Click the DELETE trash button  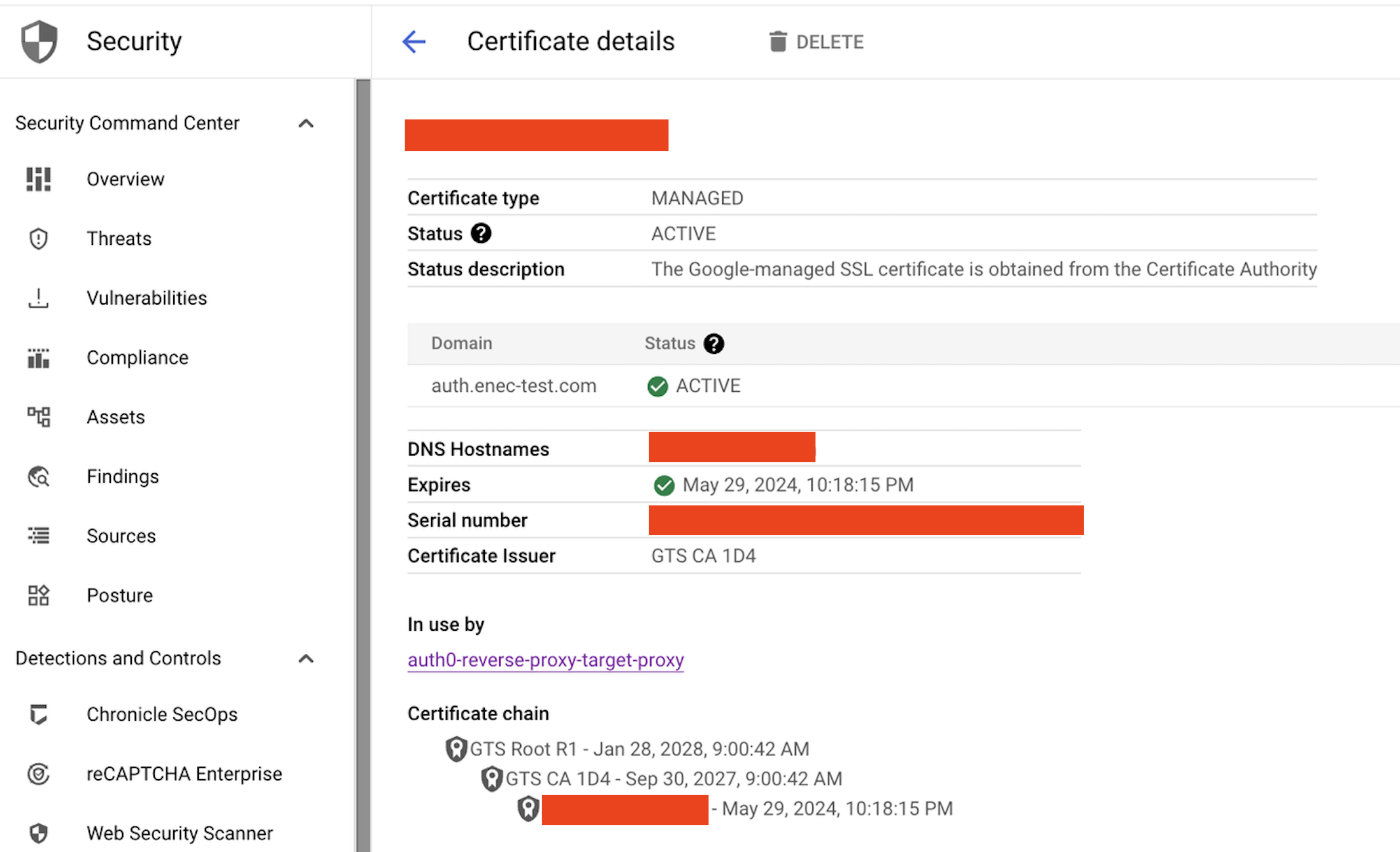tap(815, 42)
